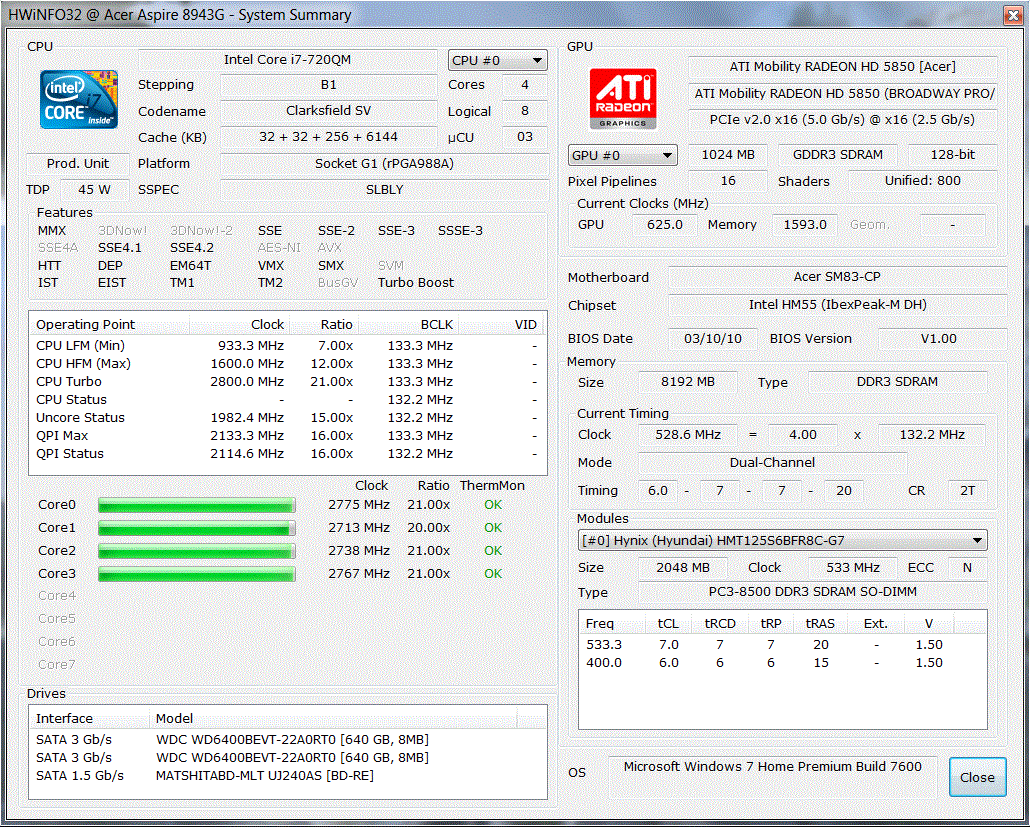Viewport: 1030px width, 827px height.
Task: Open the CPU #0 selector dropdown
Action: coord(497,60)
